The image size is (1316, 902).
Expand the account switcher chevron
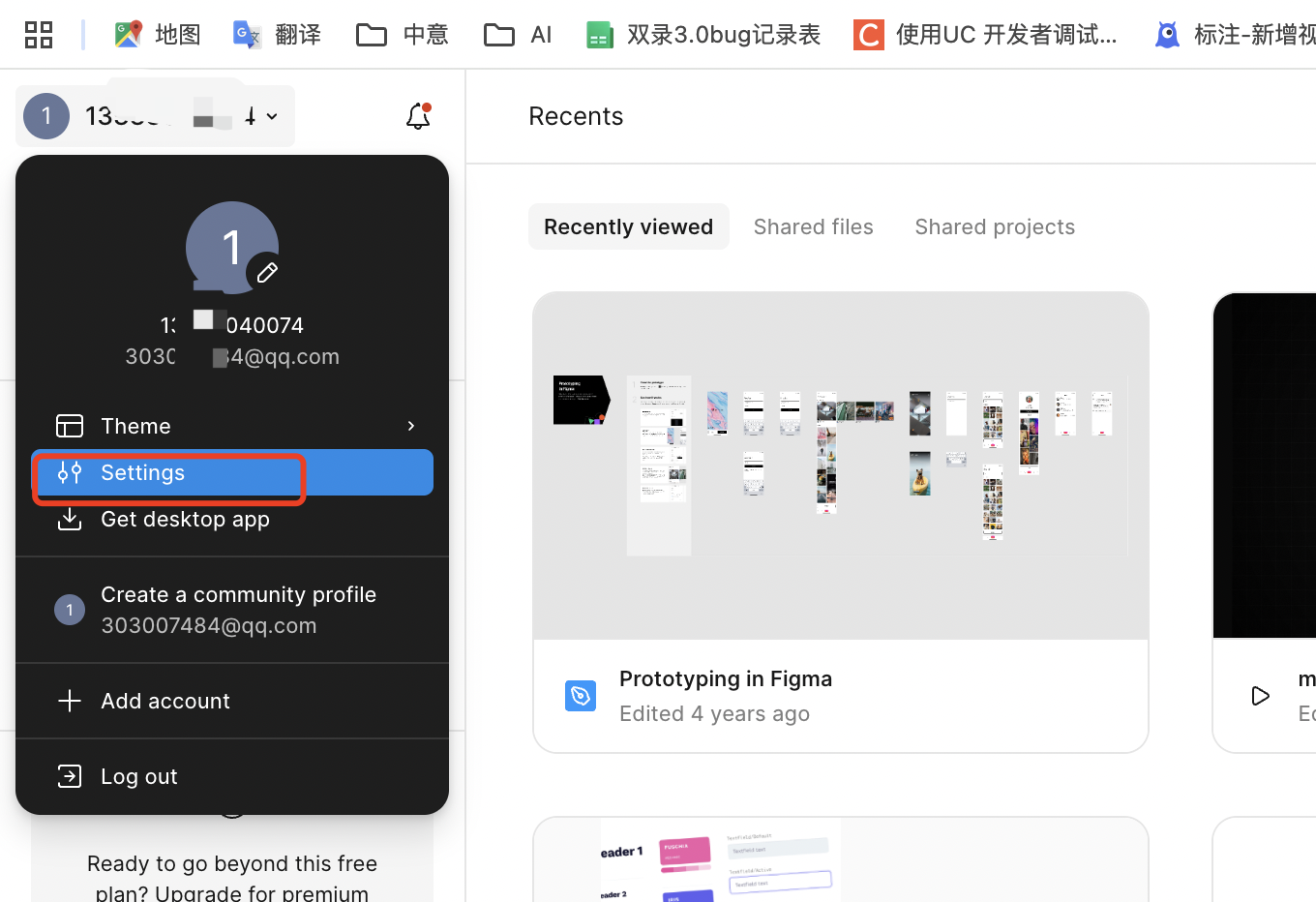(x=272, y=116)
